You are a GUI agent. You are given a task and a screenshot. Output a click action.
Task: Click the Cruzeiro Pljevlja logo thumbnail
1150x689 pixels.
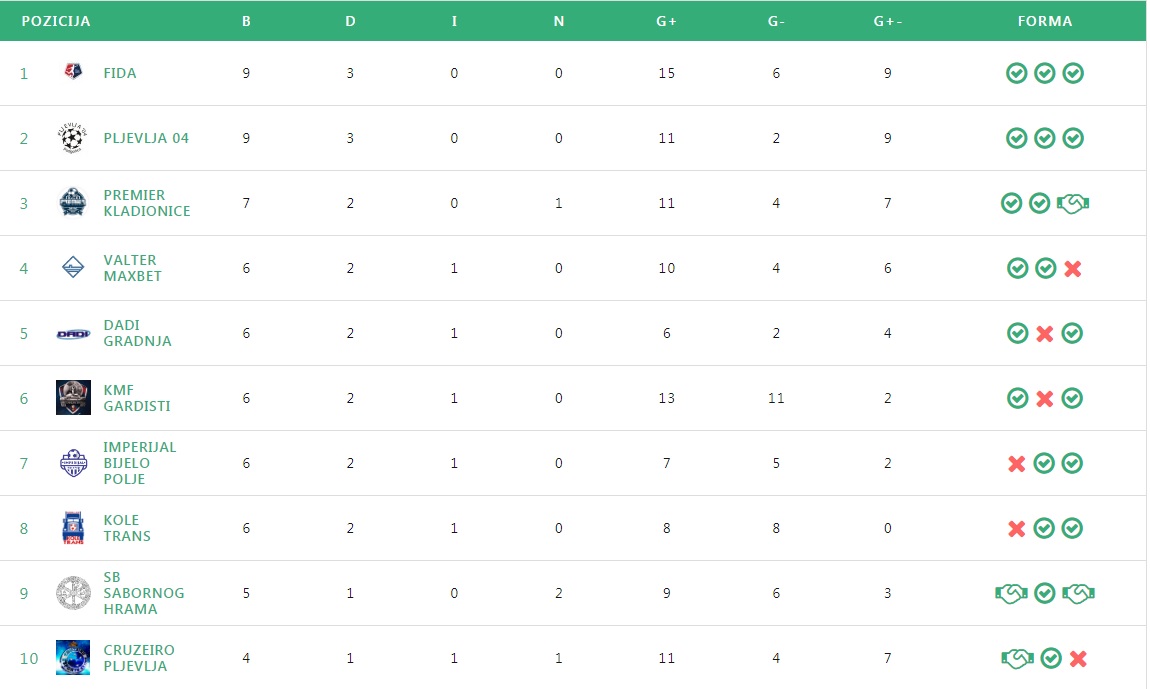click(x=73, y=658)
